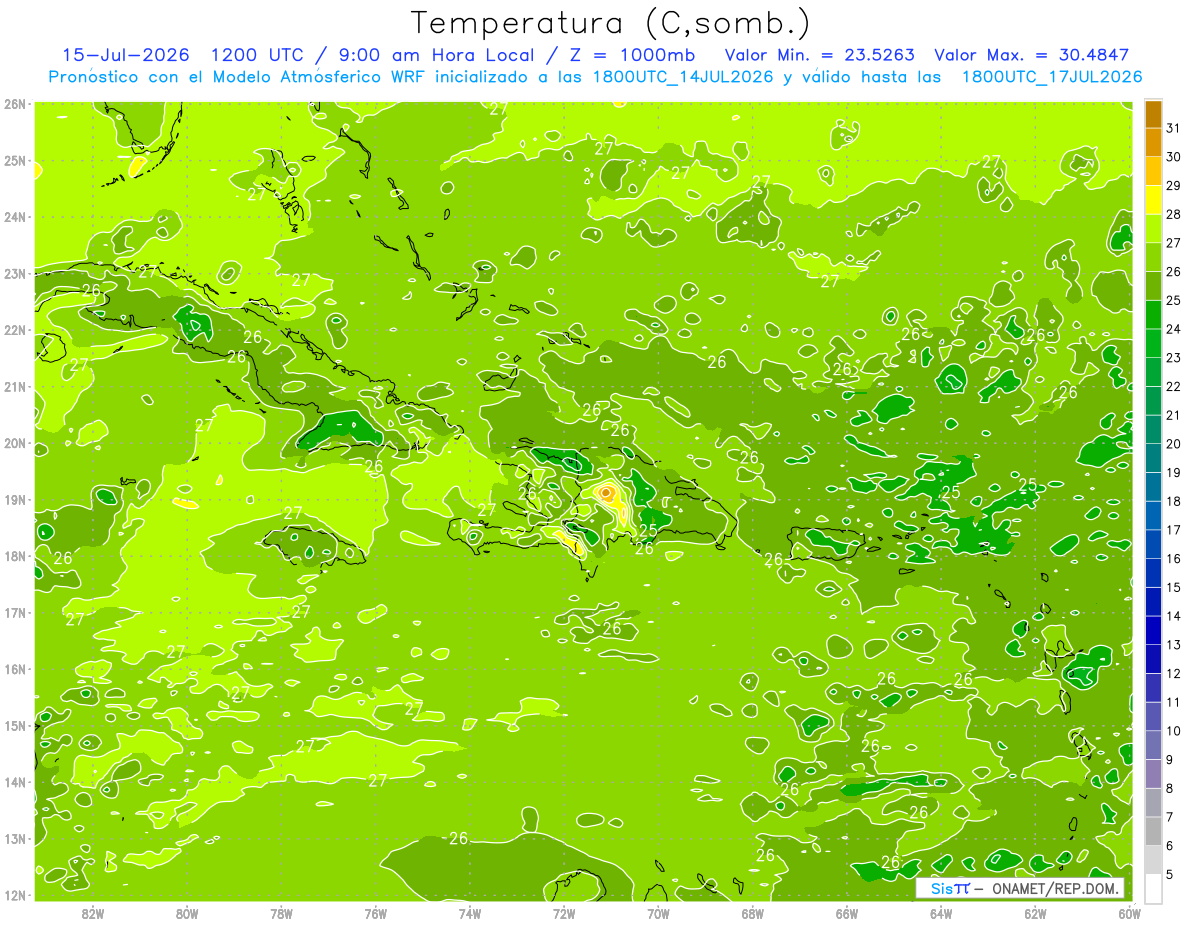
Task: Click purple legend swatch between 9 and 10
Action: (1153, 745)
